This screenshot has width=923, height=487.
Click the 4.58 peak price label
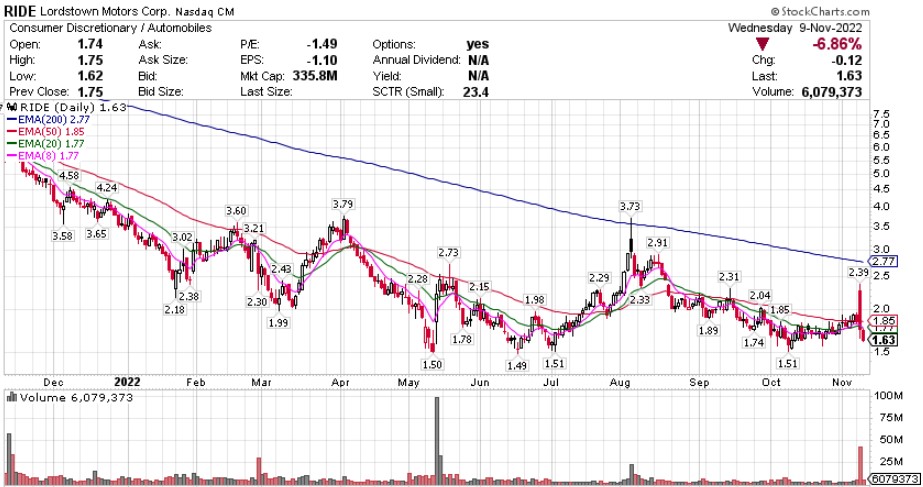[69, 175]
